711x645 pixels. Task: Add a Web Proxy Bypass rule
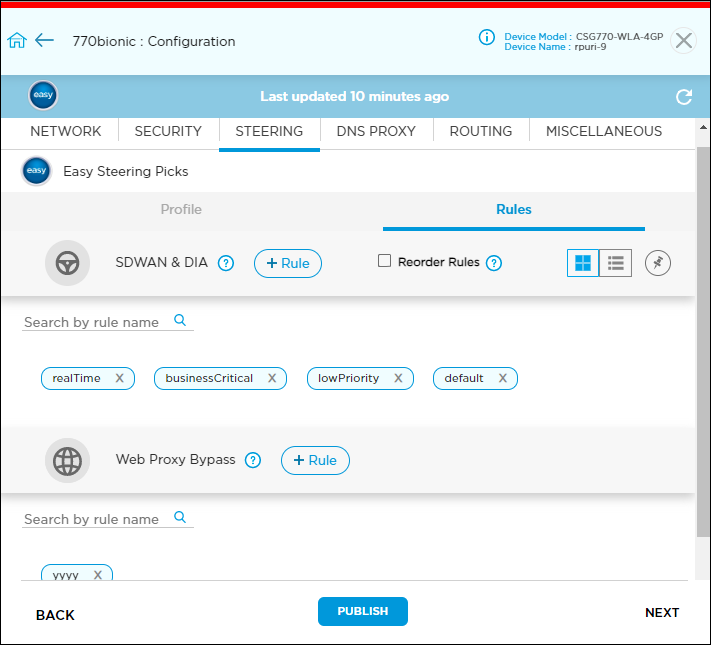(315, 460)
